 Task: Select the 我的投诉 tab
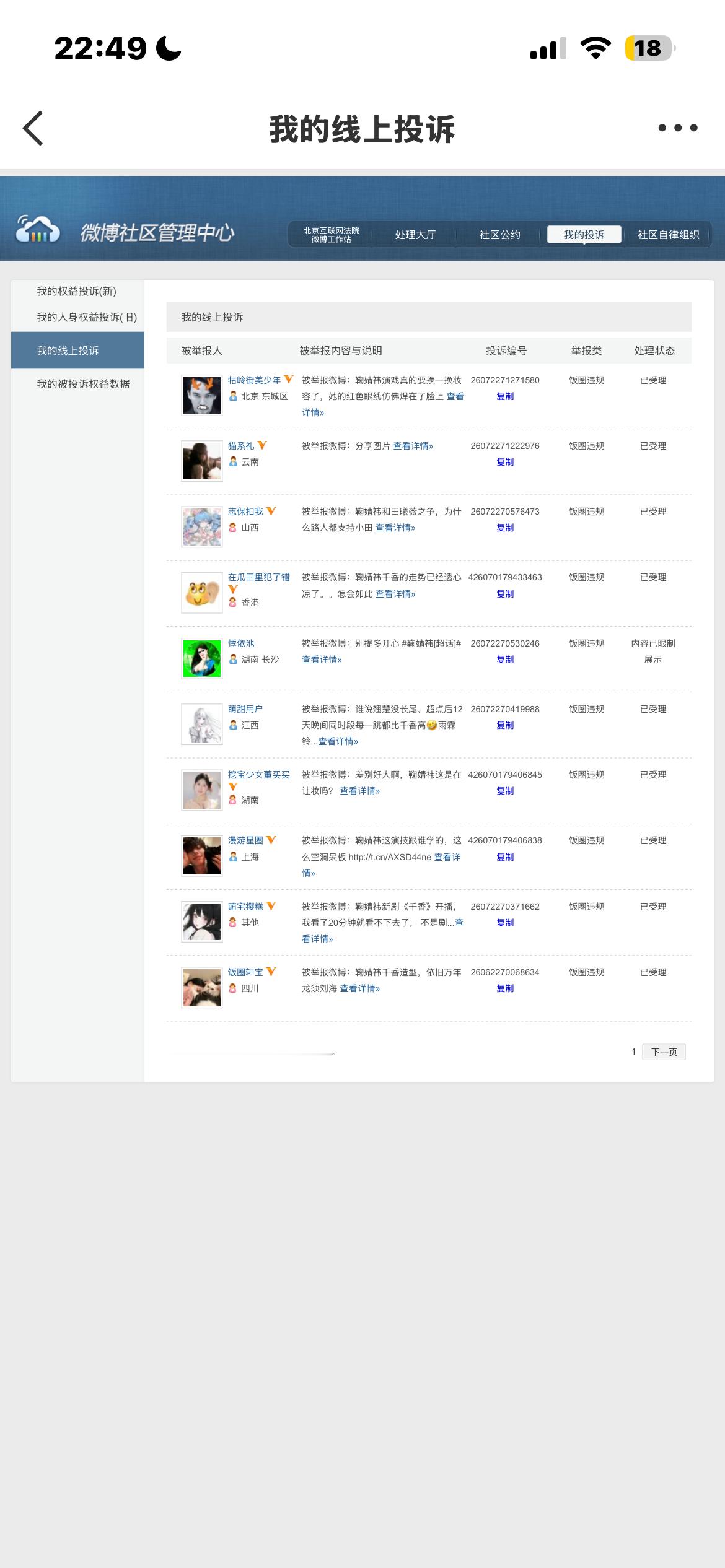[584, 235]
